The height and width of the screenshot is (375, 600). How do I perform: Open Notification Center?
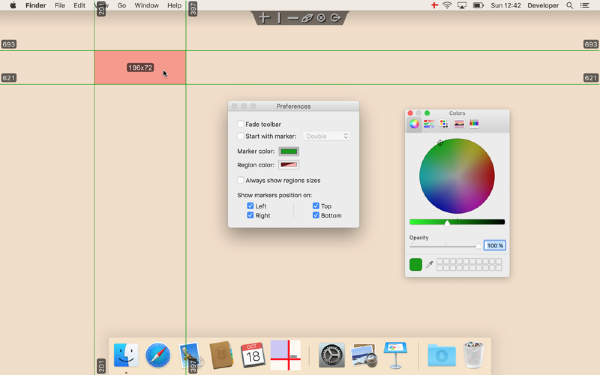[x=585, y=5]
